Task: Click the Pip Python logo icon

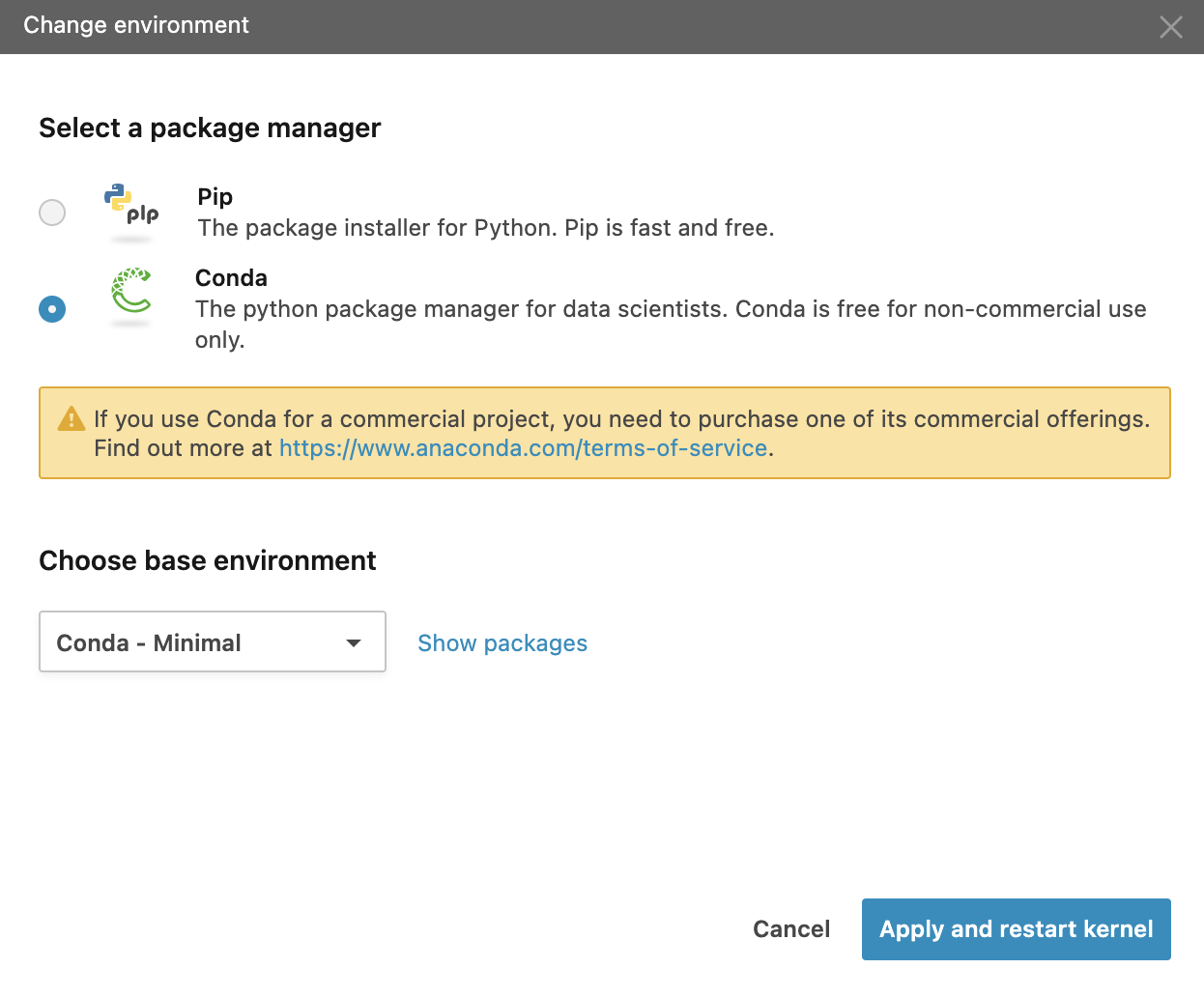Action: 130,205
